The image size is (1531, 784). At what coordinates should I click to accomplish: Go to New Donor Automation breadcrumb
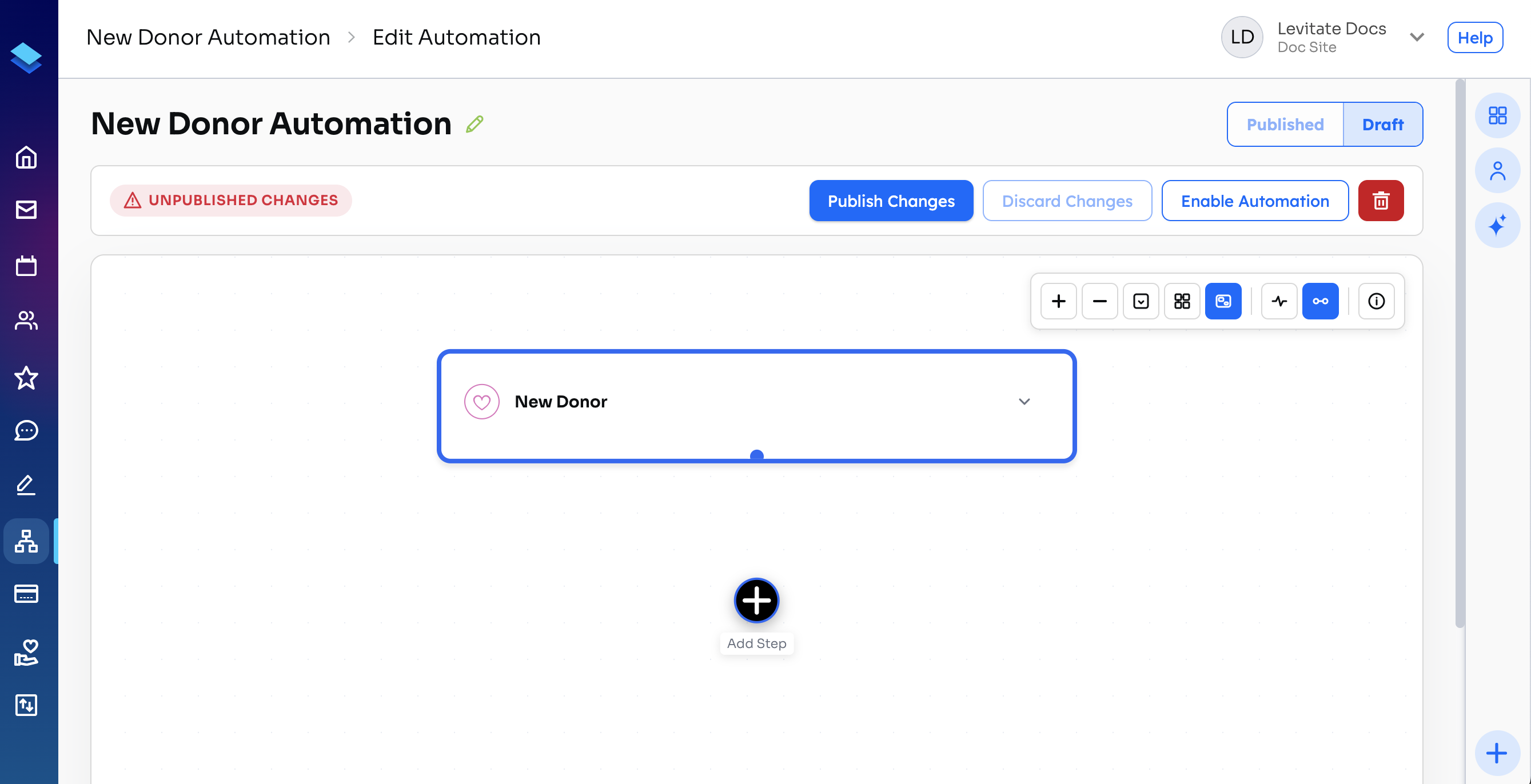click(x=208, y=37)
